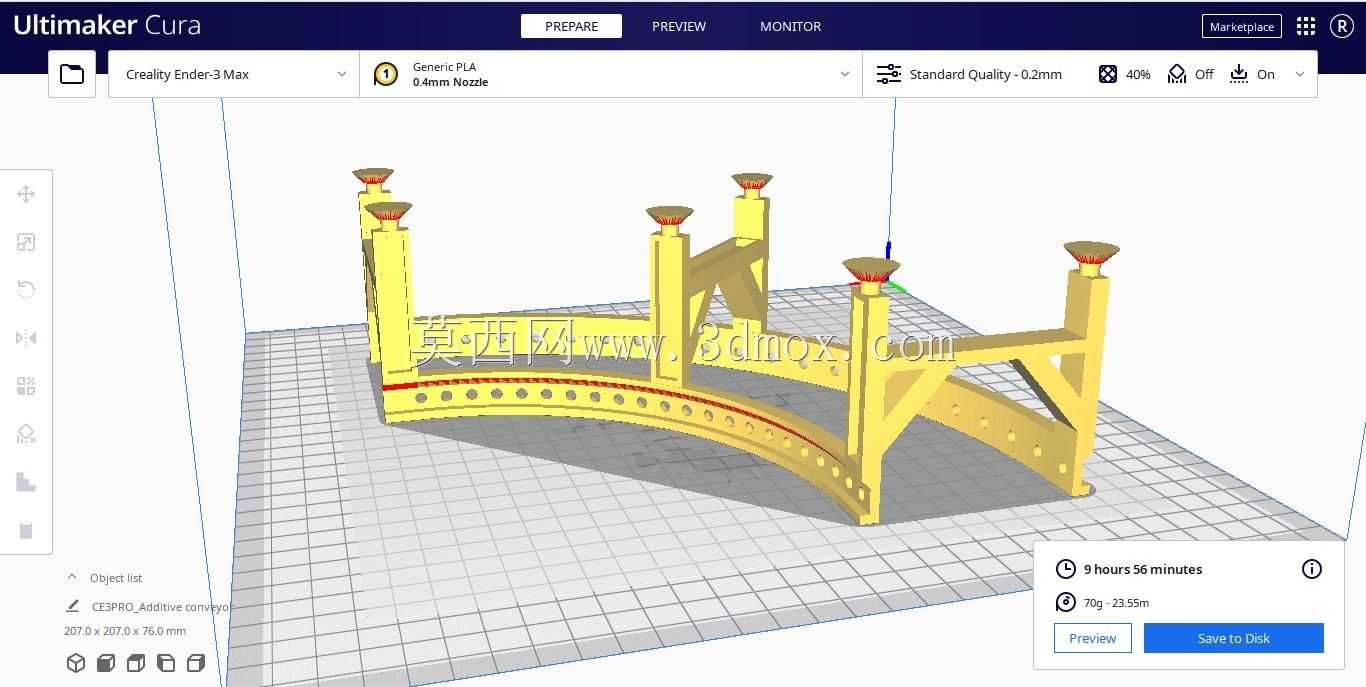Select CE3PRO_Additive conveyor object in list
This screenshot has height=687, width=1366.
(x=160, y=606)
